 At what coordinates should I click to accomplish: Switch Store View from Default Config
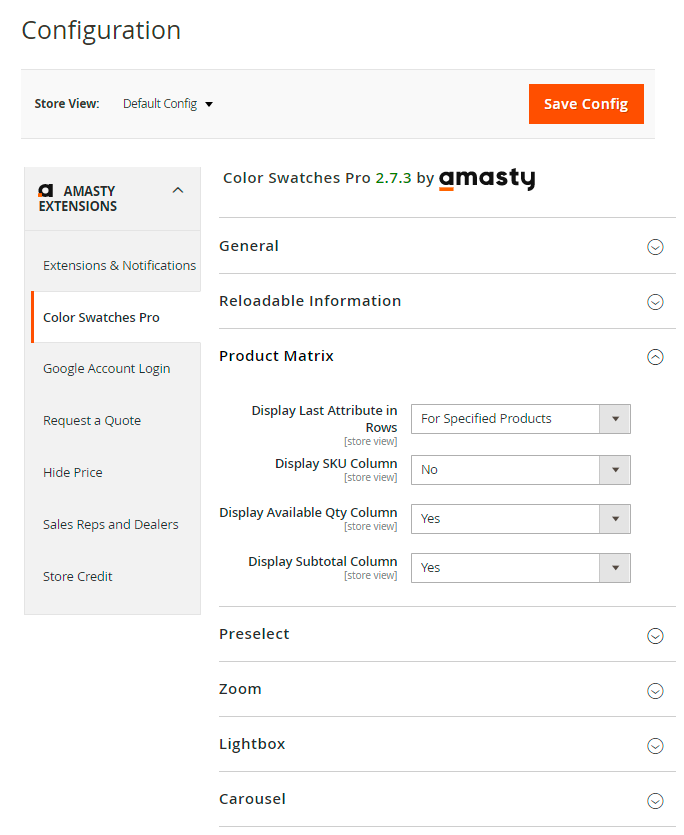(x=168, y=104)
